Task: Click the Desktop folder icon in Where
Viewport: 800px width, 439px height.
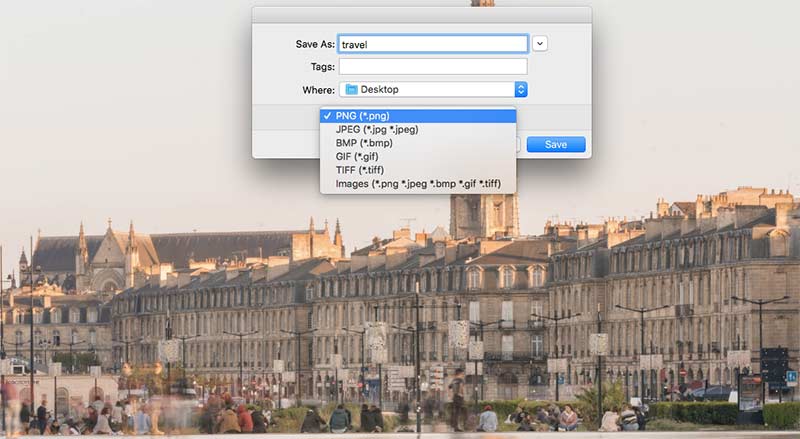Action: click(x=351, y=90)
